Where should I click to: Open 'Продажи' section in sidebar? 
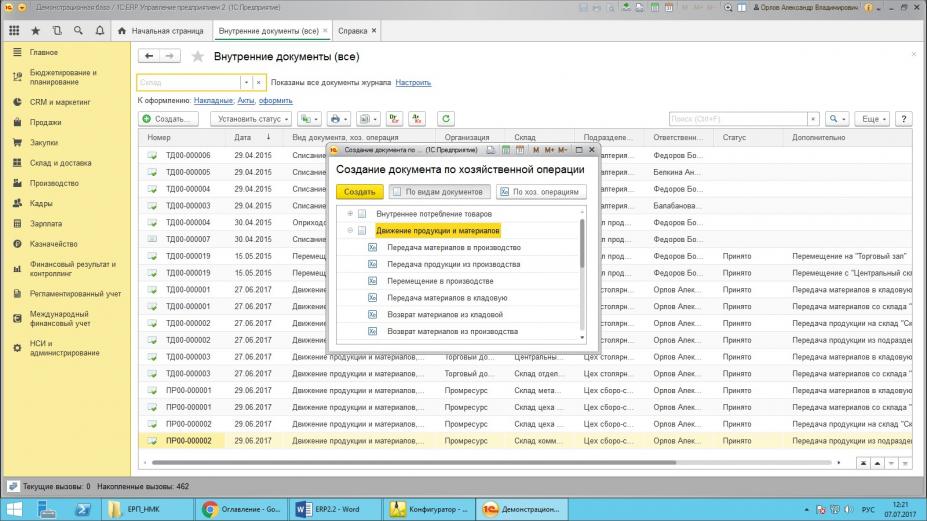click(x=45, y=123)
